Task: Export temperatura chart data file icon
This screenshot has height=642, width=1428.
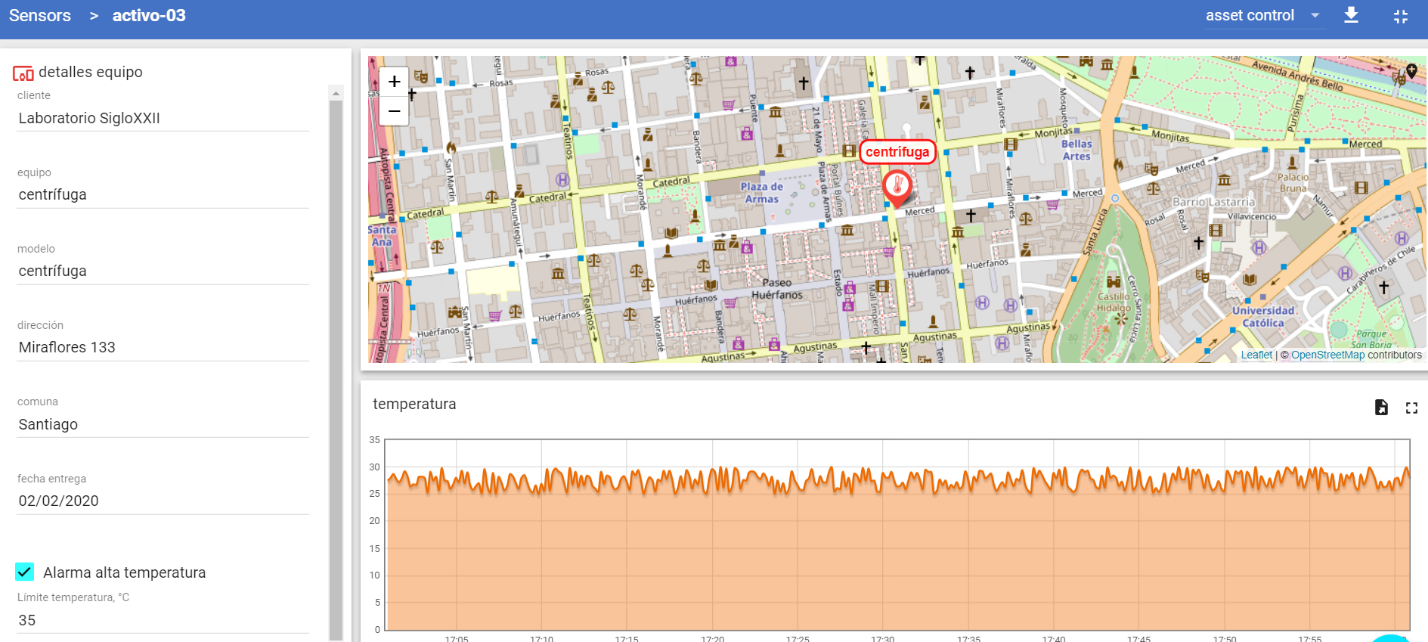Action: point(1381,407)
